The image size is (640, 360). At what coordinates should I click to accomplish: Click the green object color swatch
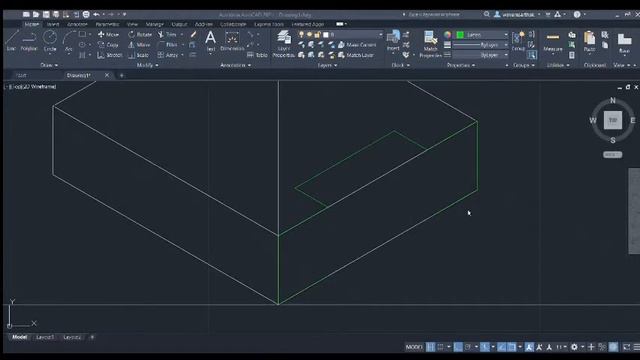(460, 35)
